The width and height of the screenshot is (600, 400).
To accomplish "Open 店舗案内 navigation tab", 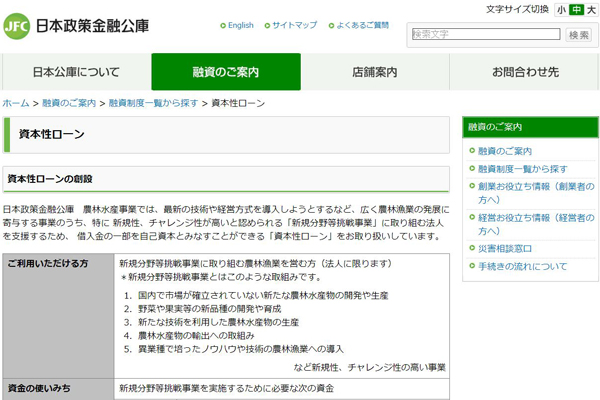I will click(x=375, y=72).
